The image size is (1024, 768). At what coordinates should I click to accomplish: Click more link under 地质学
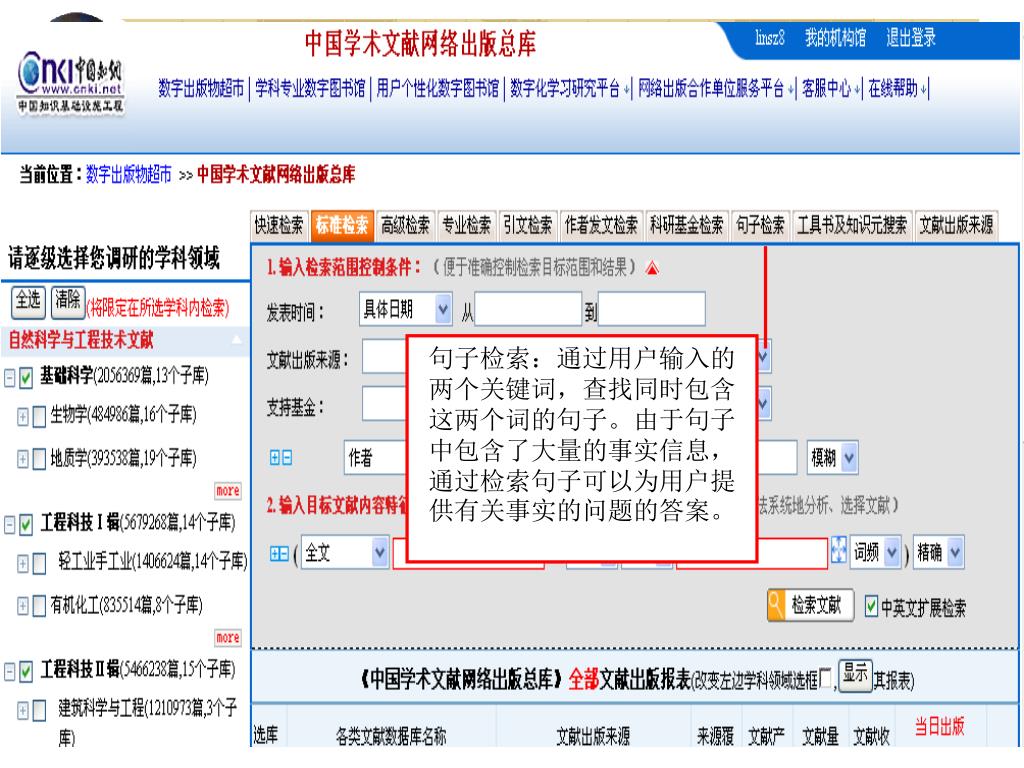coord(228,490)
